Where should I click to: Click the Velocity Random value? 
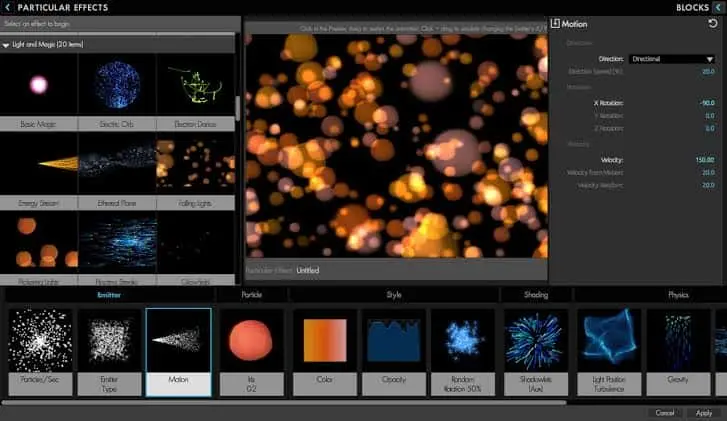pos(708,185)
